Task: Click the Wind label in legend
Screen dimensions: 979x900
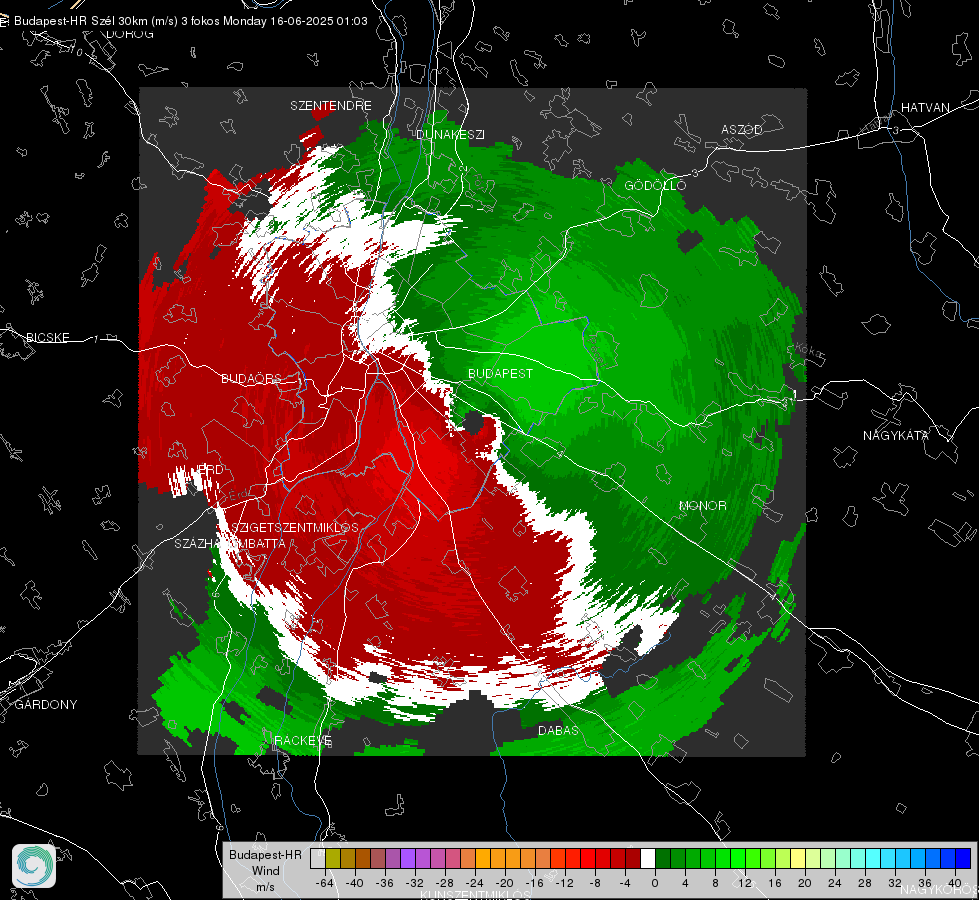Action: 265,871
